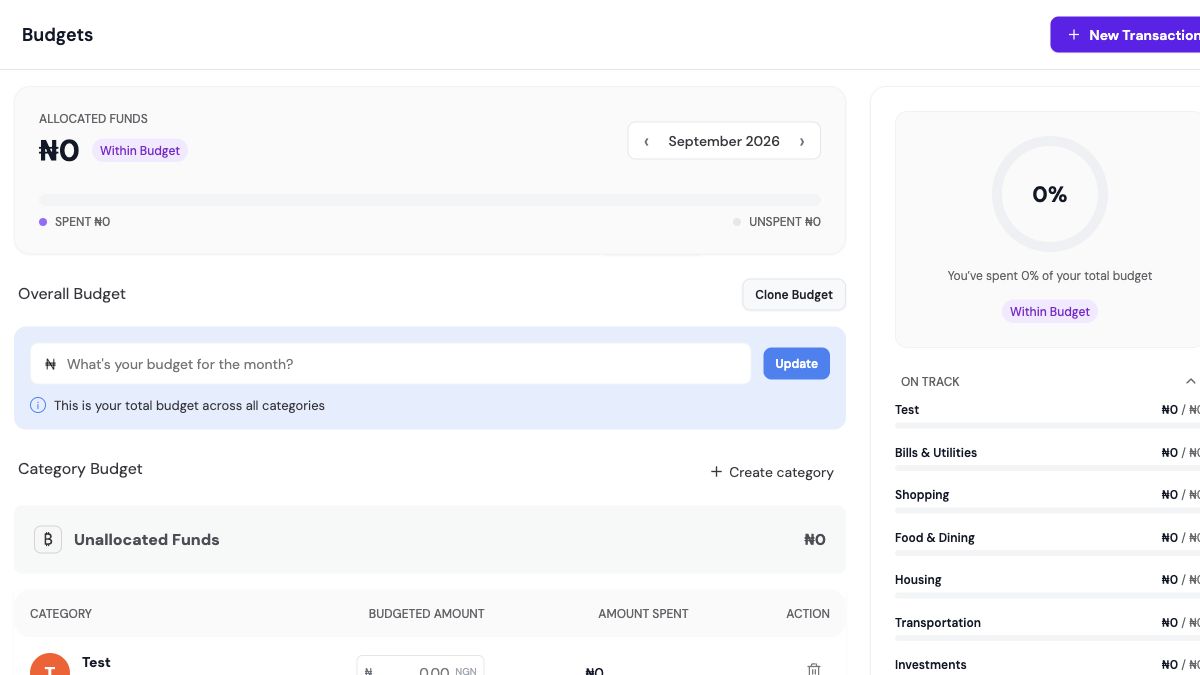Viewport: 1200px width, 675px height.
Task: Click the Budgets page title
Action: (57, 35)
